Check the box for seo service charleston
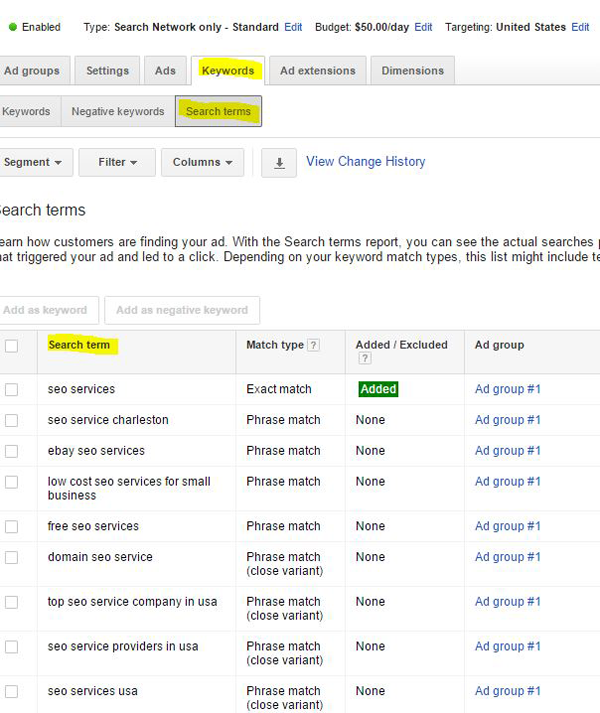600x713 pixels. (11, 420)
